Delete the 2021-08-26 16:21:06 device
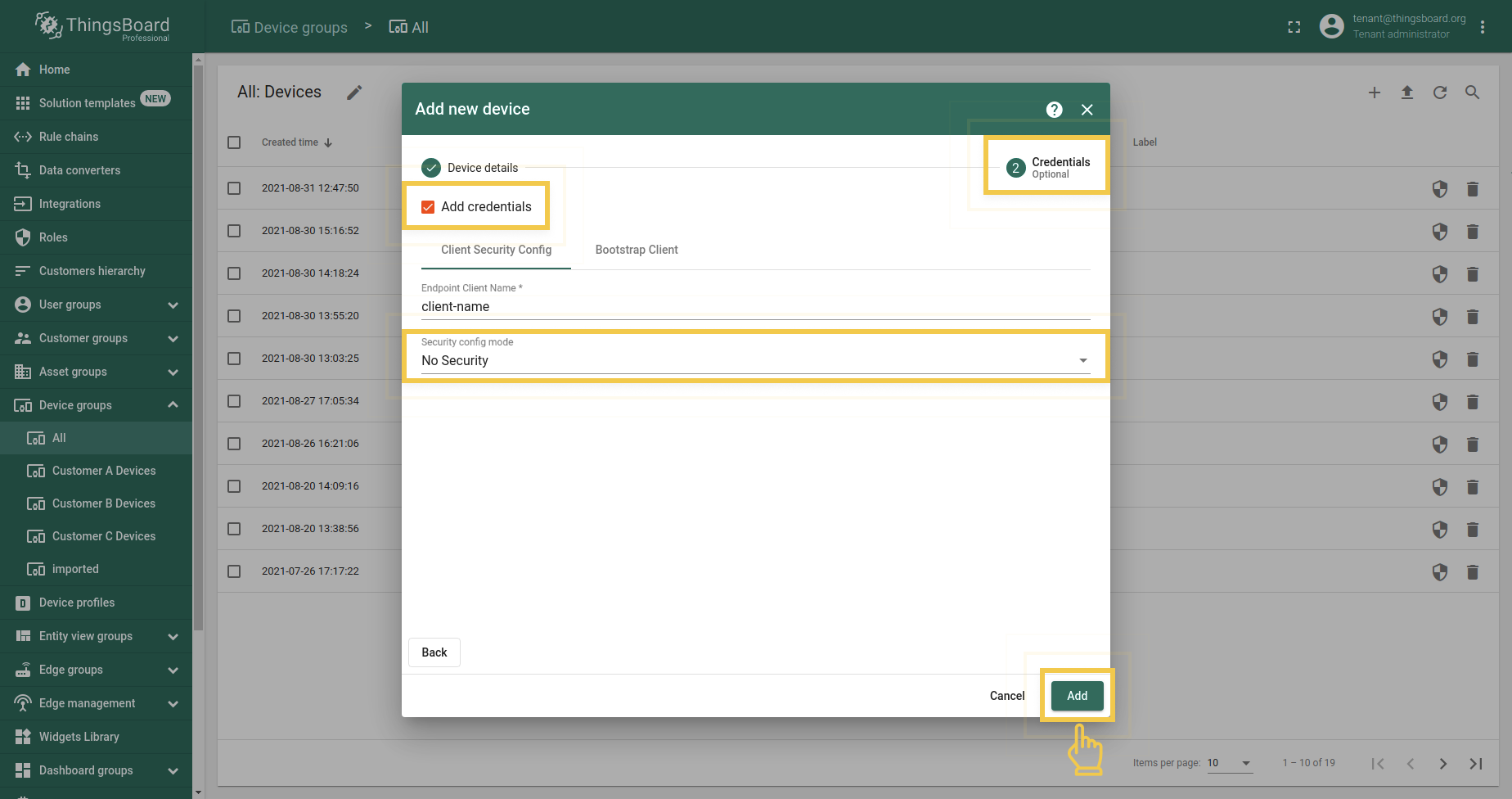1512x799 pixels. tap(1473, 445)
